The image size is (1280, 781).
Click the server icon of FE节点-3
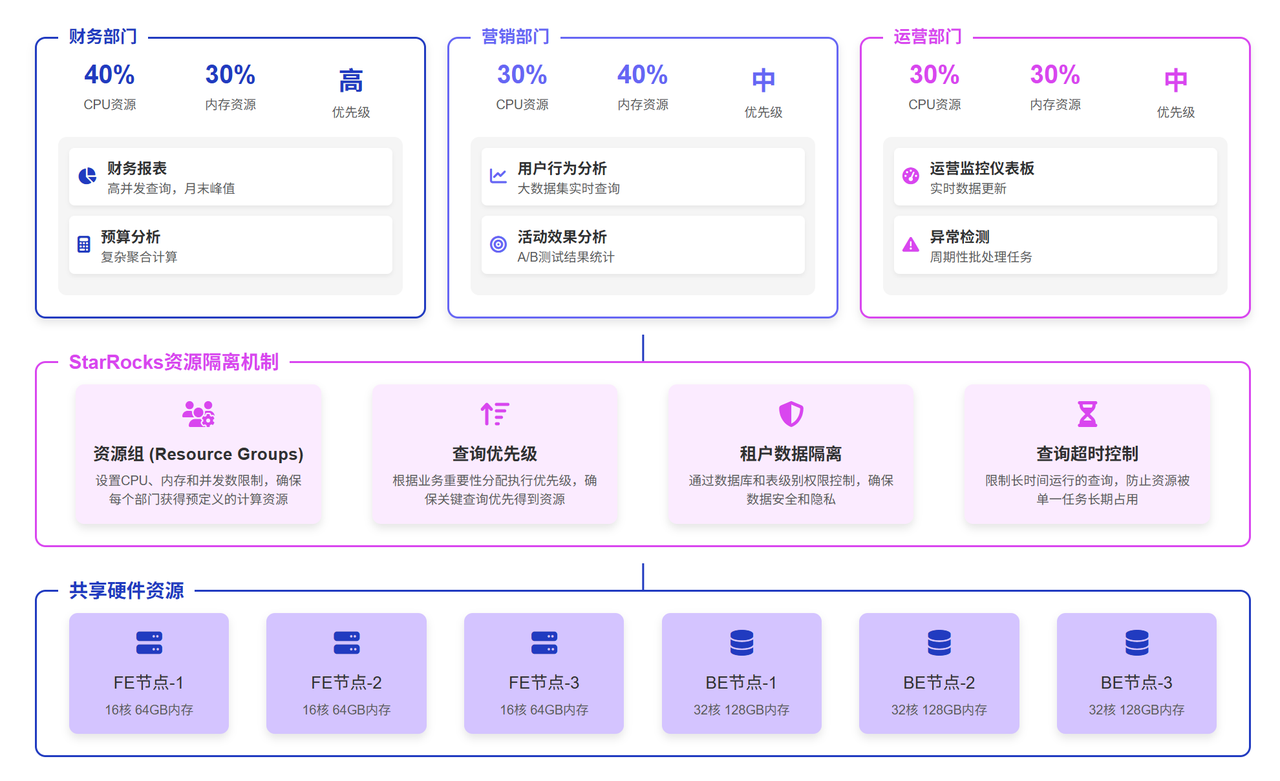tap(544, 643)
